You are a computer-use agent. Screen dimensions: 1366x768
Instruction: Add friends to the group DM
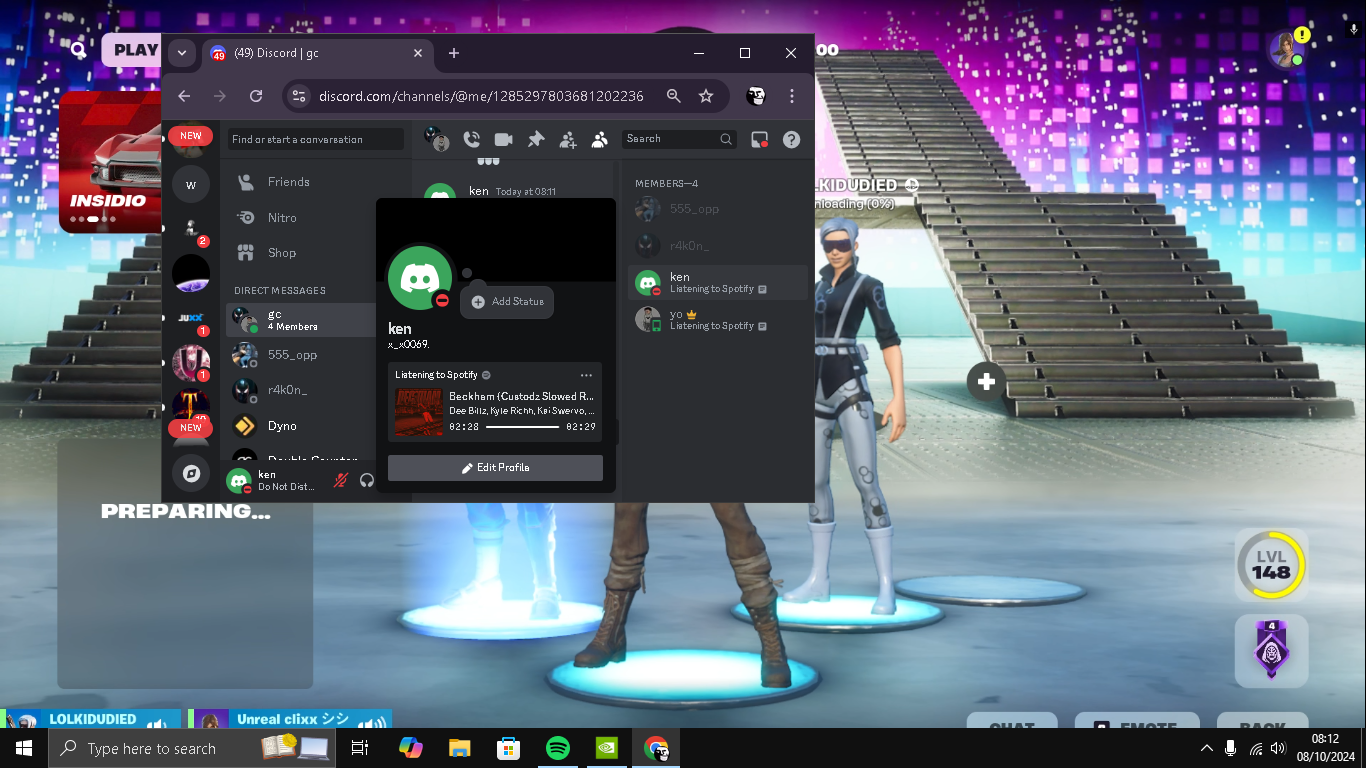coord(568,140)
